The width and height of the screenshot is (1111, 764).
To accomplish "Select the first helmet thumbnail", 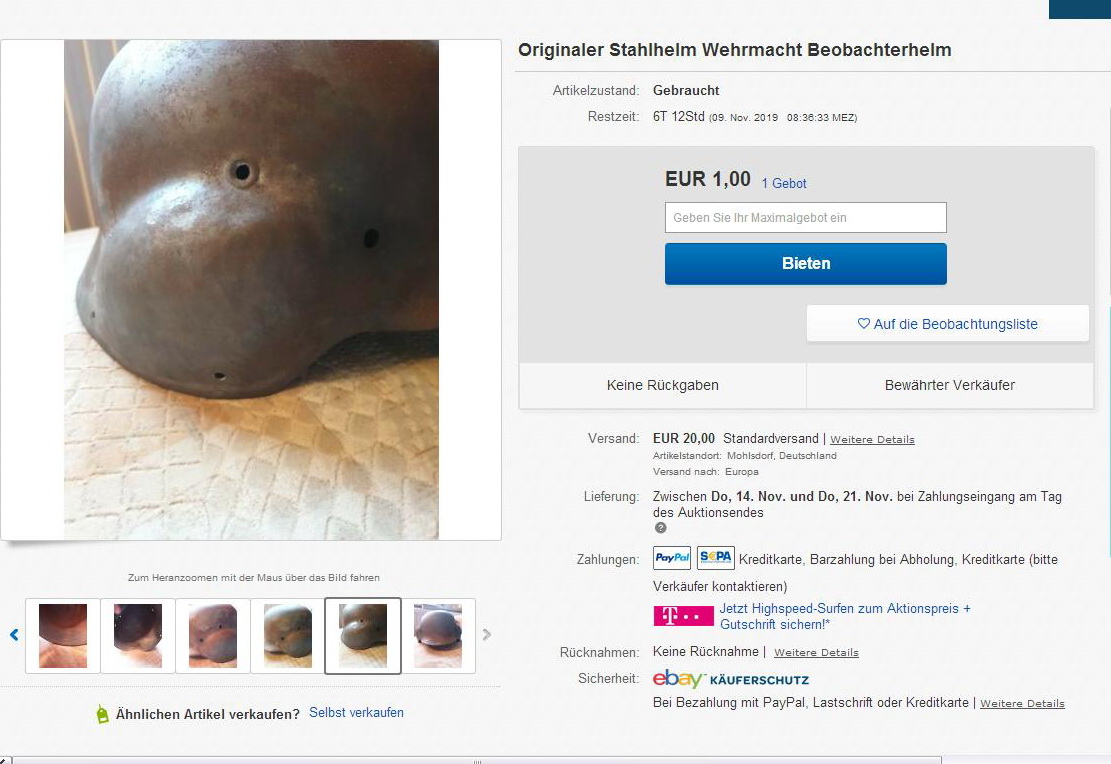I will 63,636.
